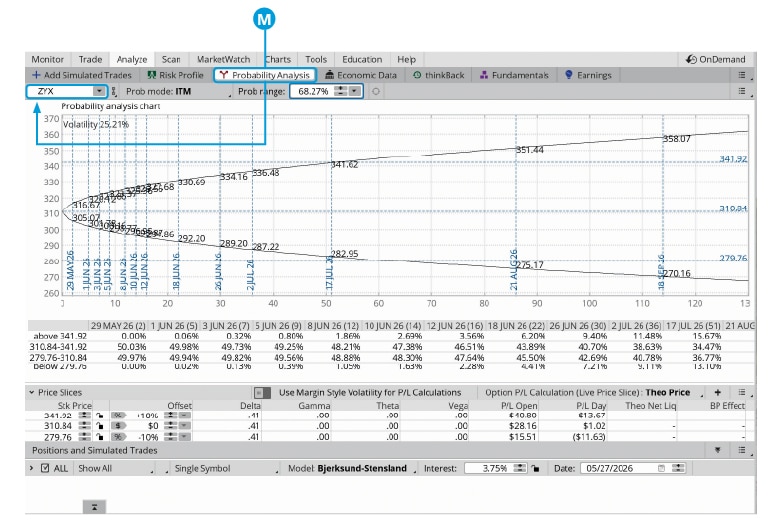Click the 18 JUN 26 (22) column header
This screenshot has height=520, width=780.
(x=516, y=326)
